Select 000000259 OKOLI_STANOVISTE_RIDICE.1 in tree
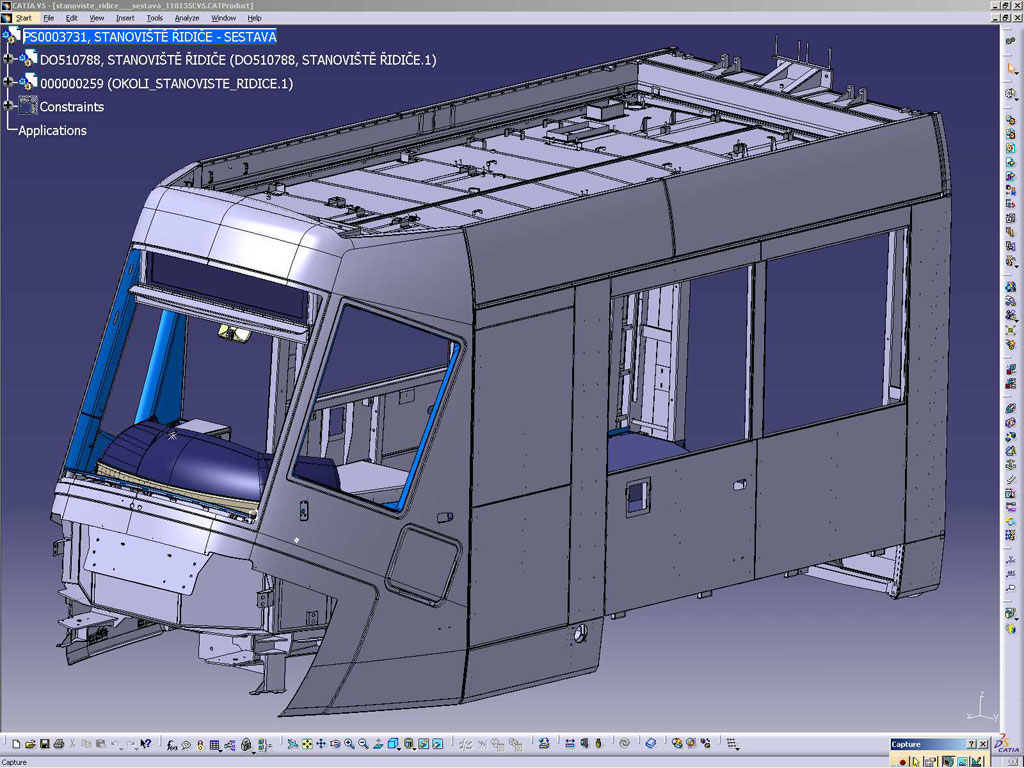Screen dimensions: 1024x768 pyautogui.click(x=166, y=83)
